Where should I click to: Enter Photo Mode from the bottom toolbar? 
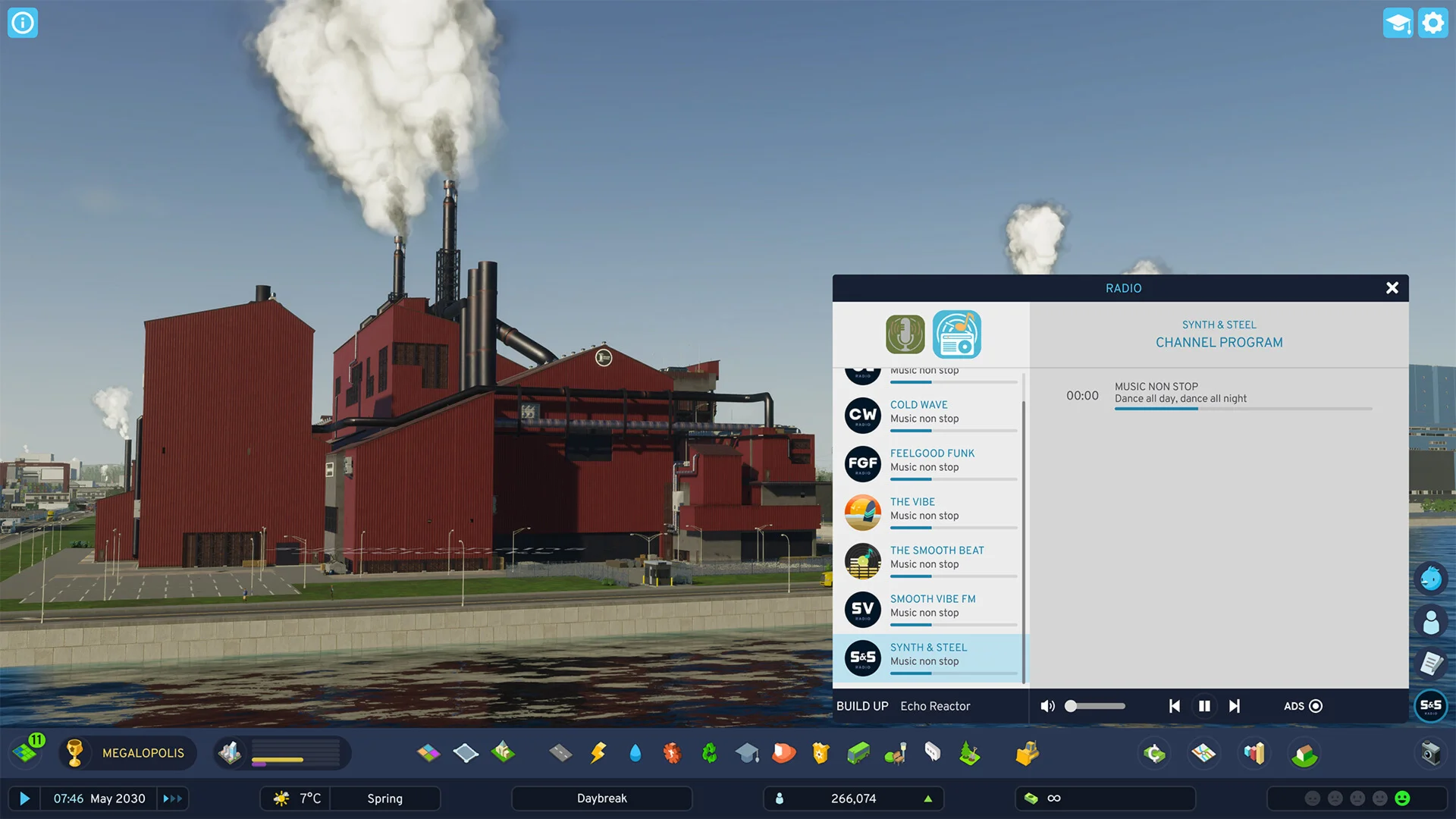(x=1432, y=753)
